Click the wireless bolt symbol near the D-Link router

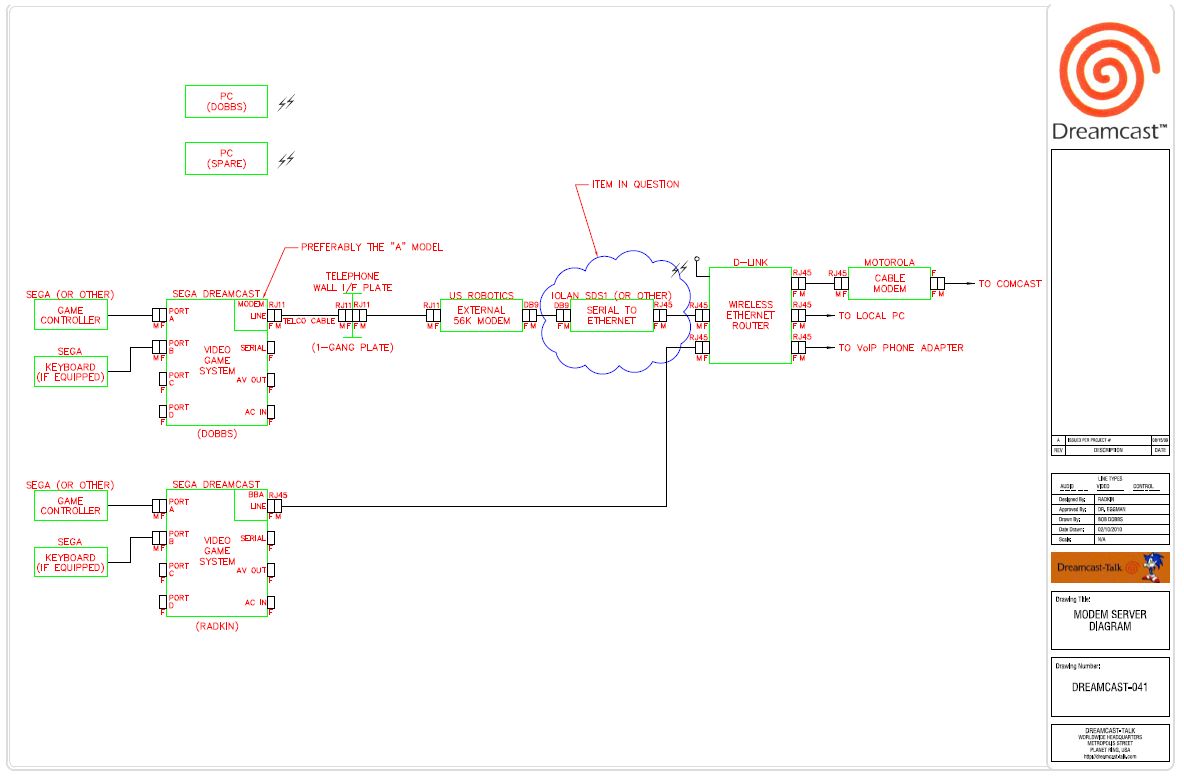[680, 269]
